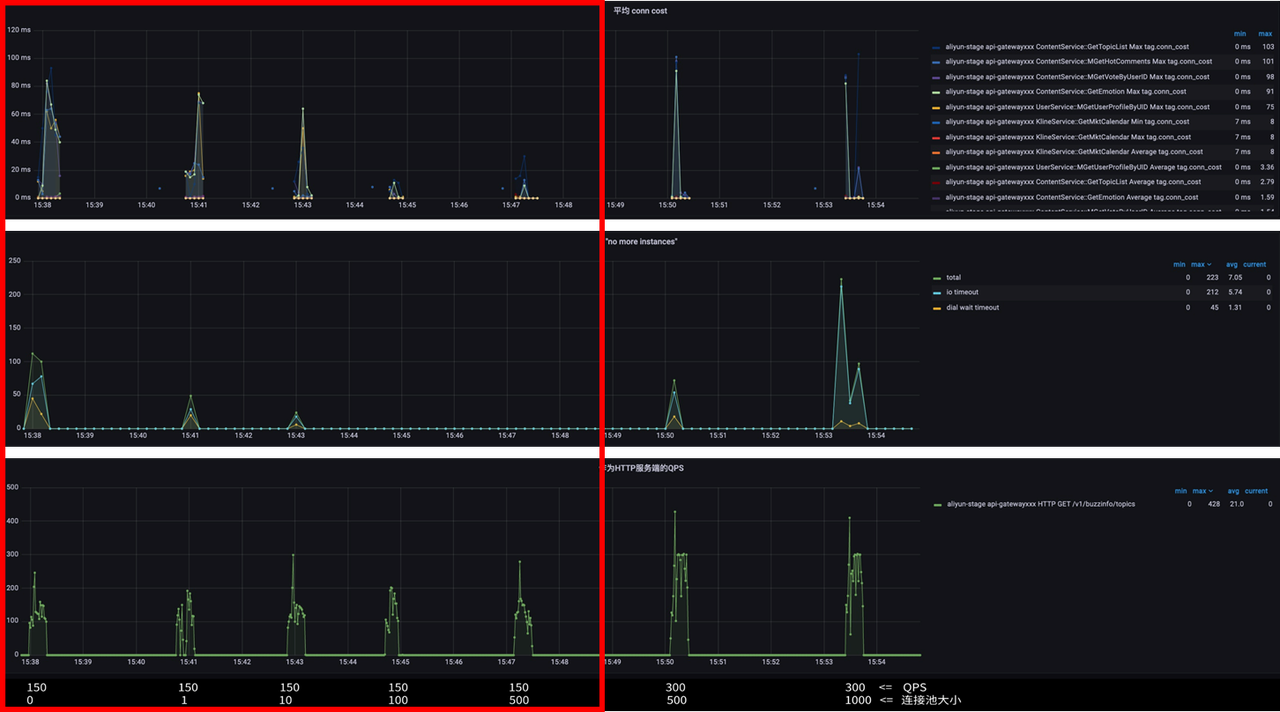Viewport: 1280px width, 712px height.
Task: Click the green color swatch beside "total"
Action: click(936, 278)
